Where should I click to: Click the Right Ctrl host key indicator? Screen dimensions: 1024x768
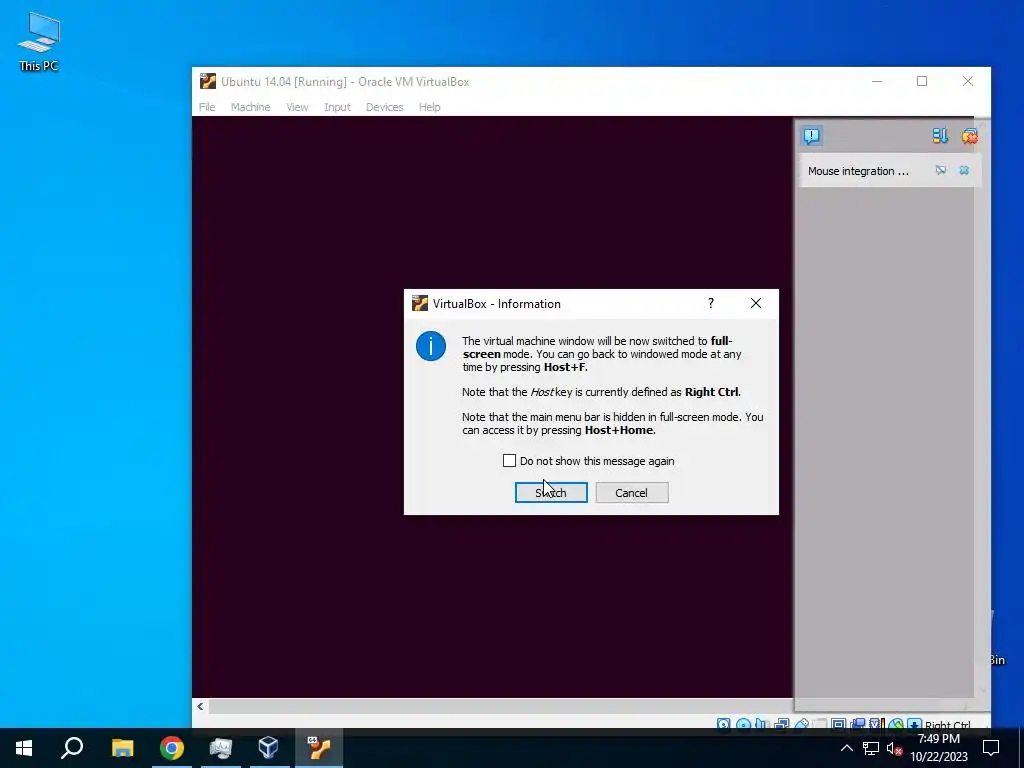click(948, 725)
